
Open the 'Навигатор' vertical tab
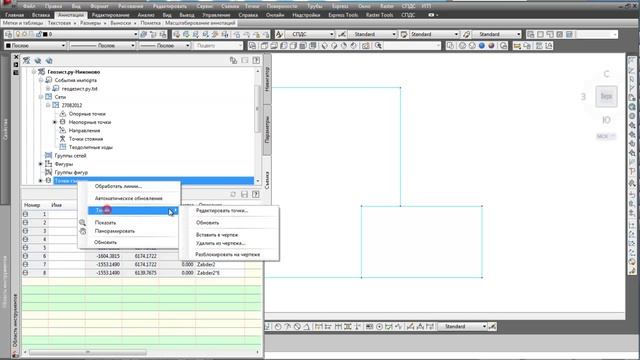(x=267, y=80)
